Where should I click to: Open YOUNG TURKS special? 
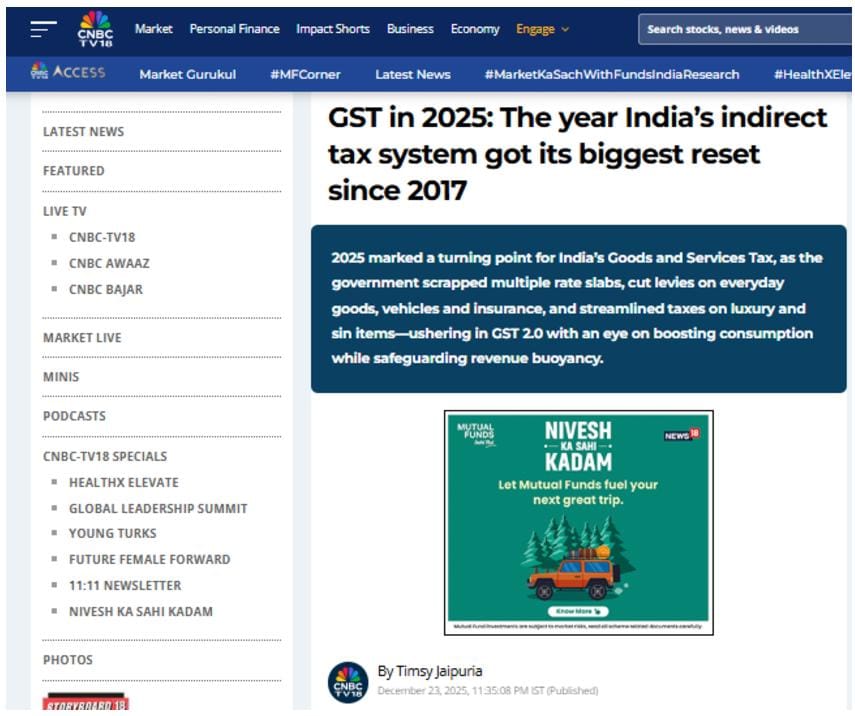pyautogui.click(x=113, y=533)
